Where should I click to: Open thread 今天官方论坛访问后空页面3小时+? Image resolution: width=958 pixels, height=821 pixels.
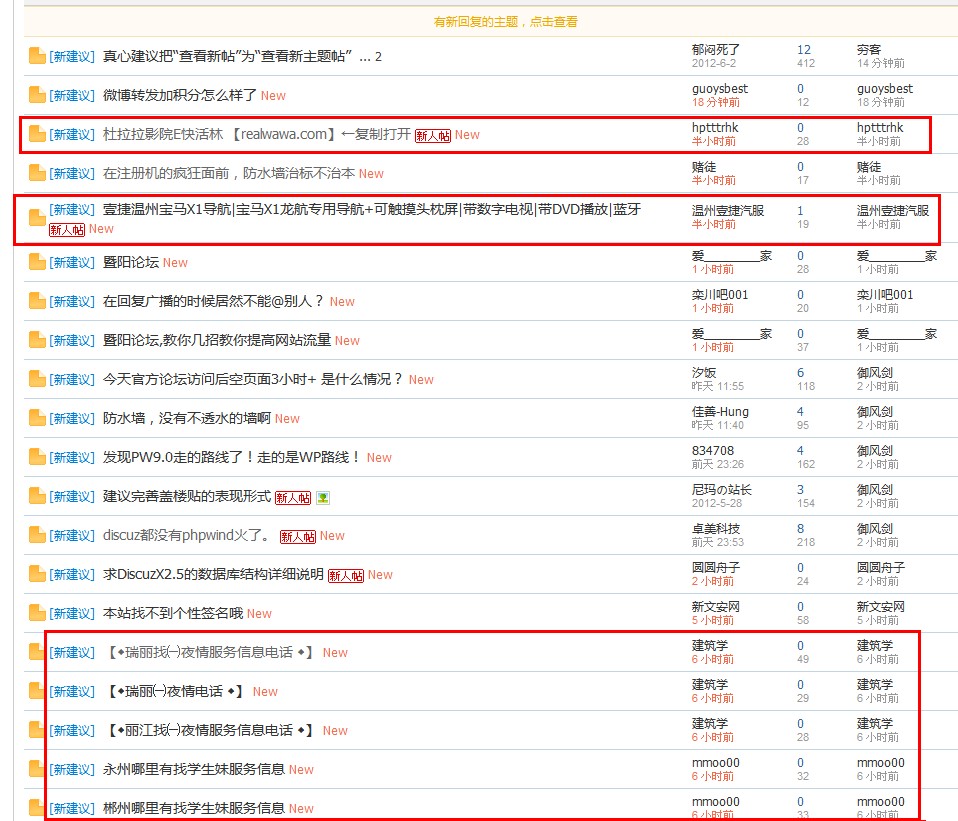coord(253,379)
